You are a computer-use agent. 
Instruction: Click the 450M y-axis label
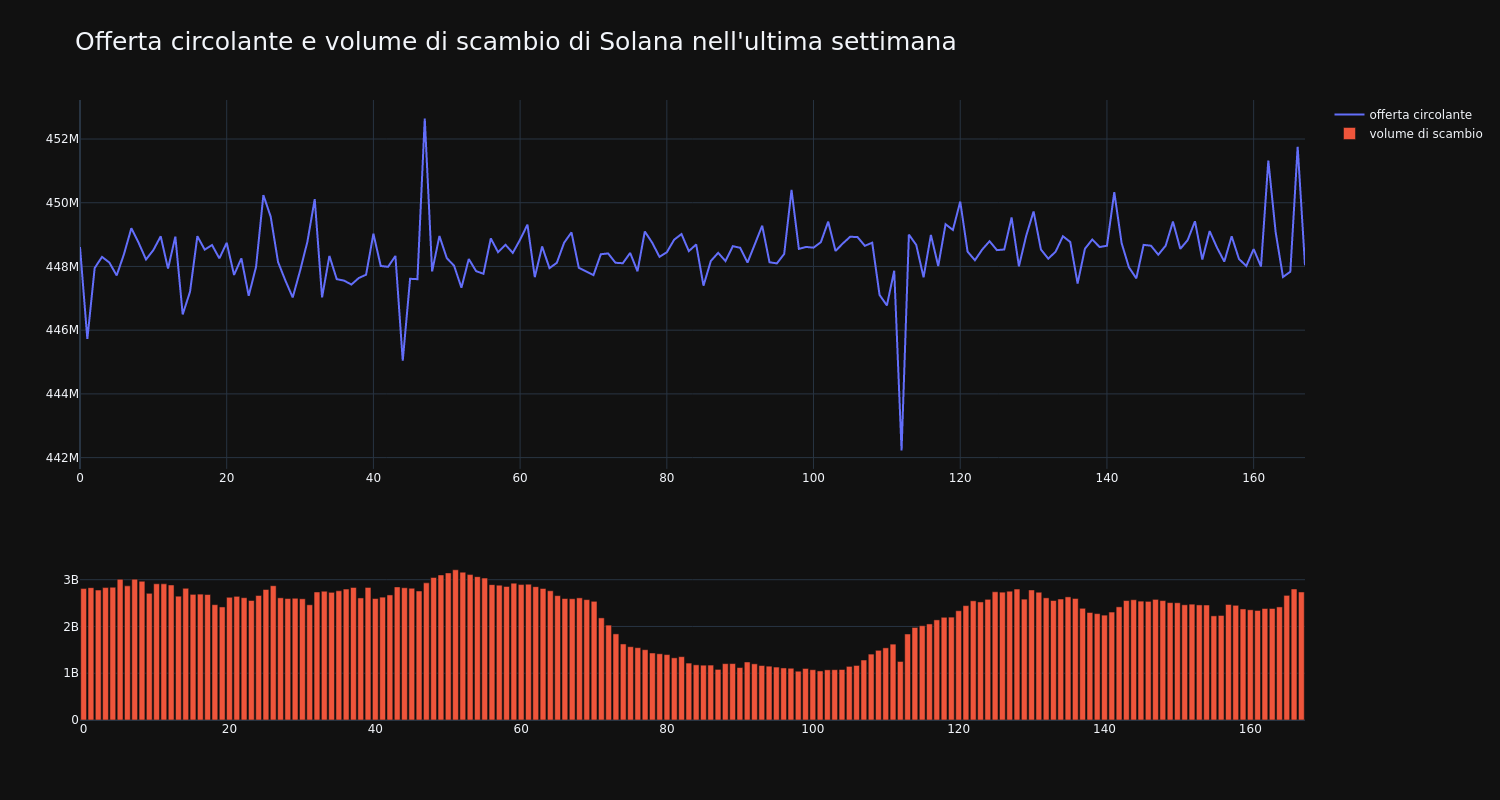click(62, 203)
